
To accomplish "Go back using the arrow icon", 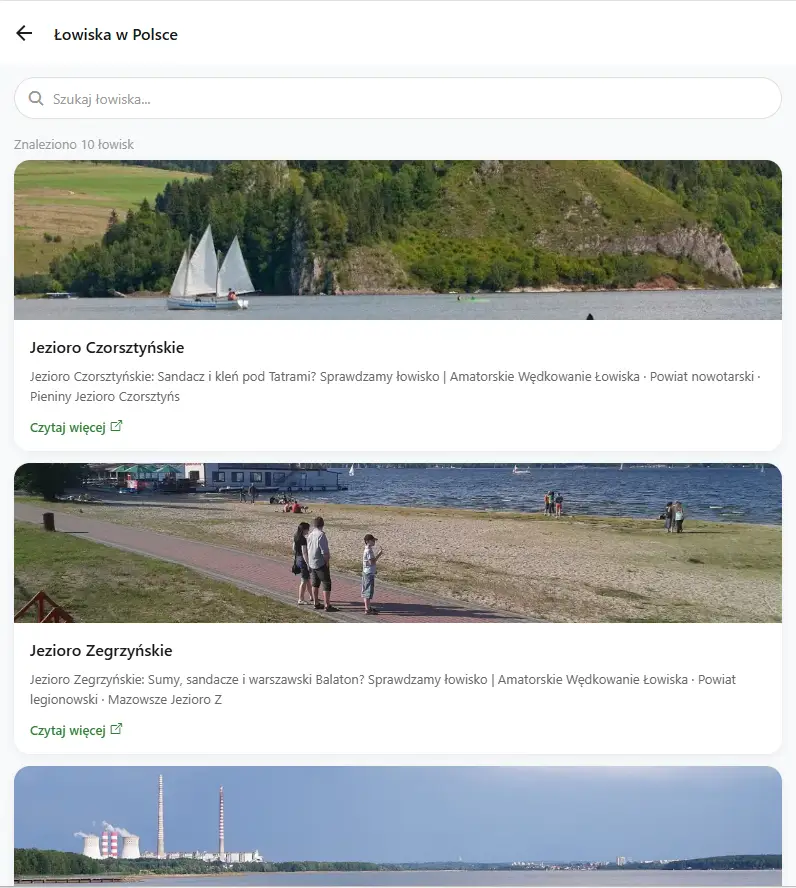I will pos(24,33).
